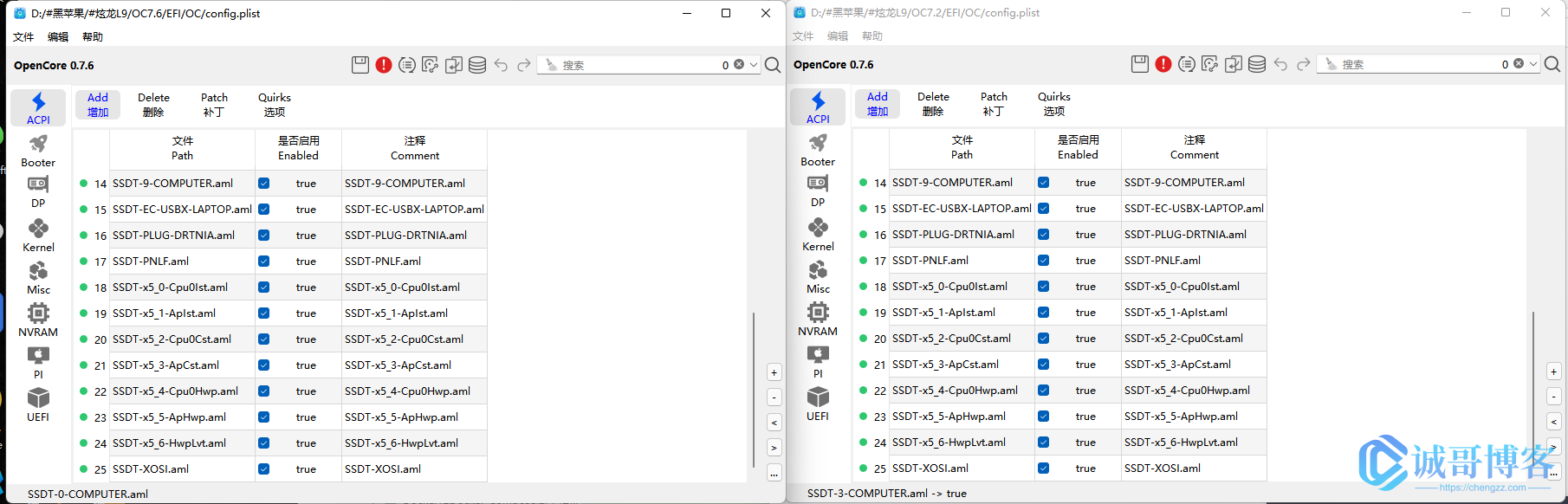This screenshot has height=504, width=1568.
Task: Open the 文件 menu in OC7.2 window
Action: pyautogui.click(x=803, y=36)
